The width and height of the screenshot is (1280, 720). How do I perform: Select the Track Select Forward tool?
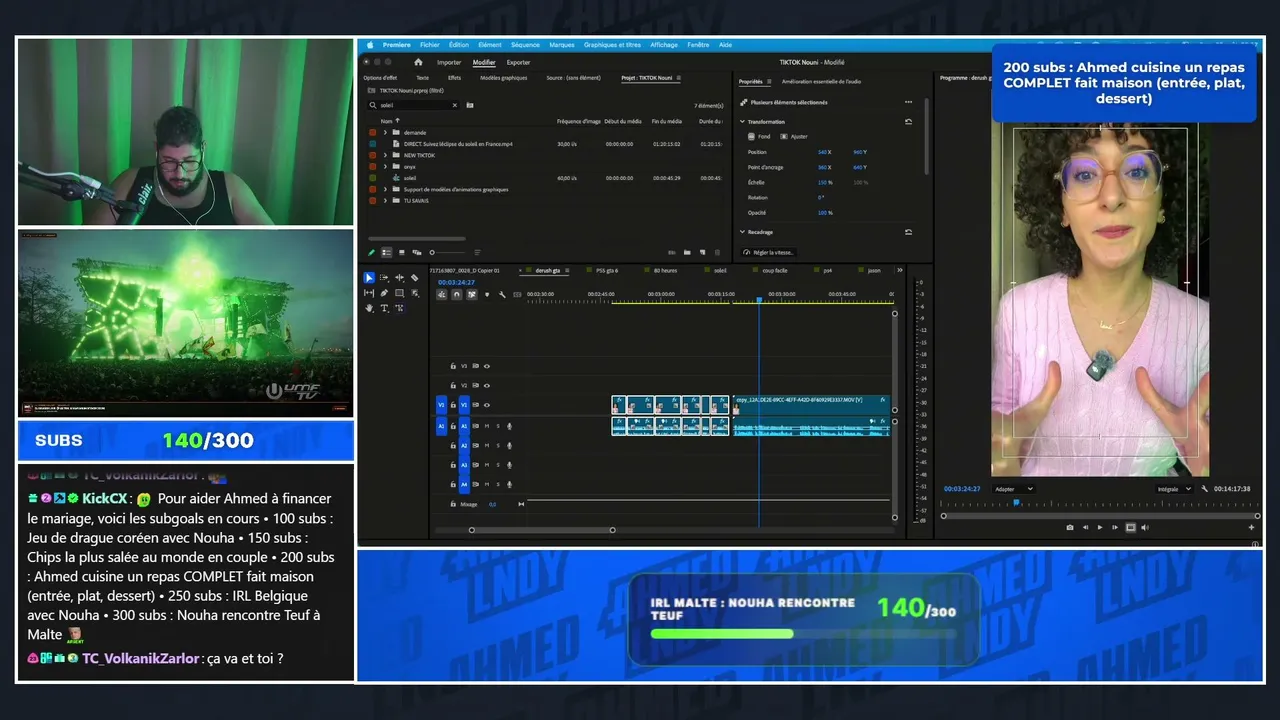(x=384, y=278)
